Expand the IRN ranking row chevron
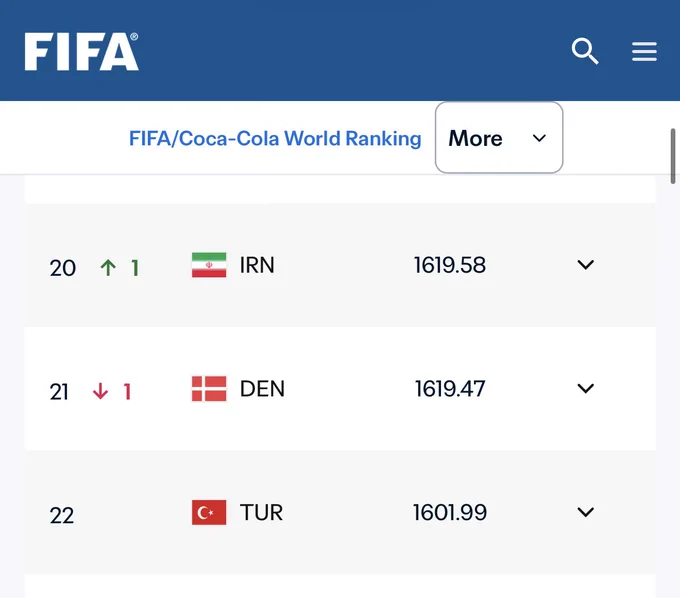680x598 pixels. tap(585, 265)
